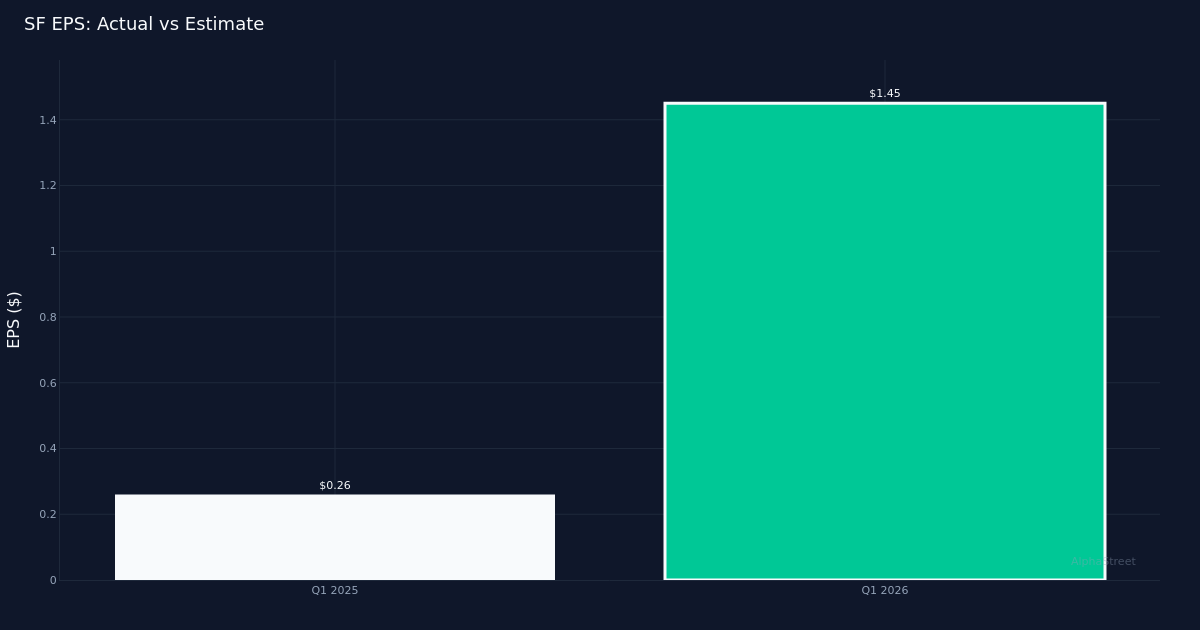Select the Q1 2025 x-axis label
Image resolution: width=1200 pixels, height=630 pixels.
pos(335,591)
